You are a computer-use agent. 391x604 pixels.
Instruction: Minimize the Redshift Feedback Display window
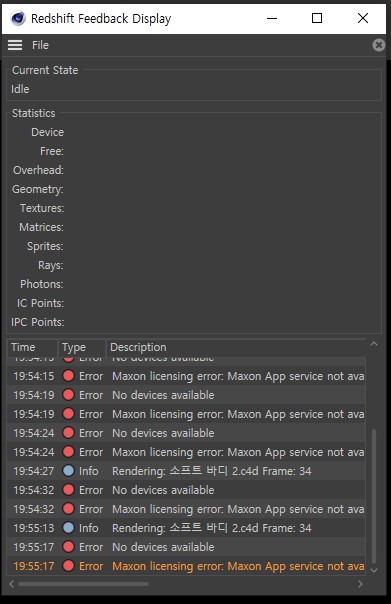click(x=272, y=18)
